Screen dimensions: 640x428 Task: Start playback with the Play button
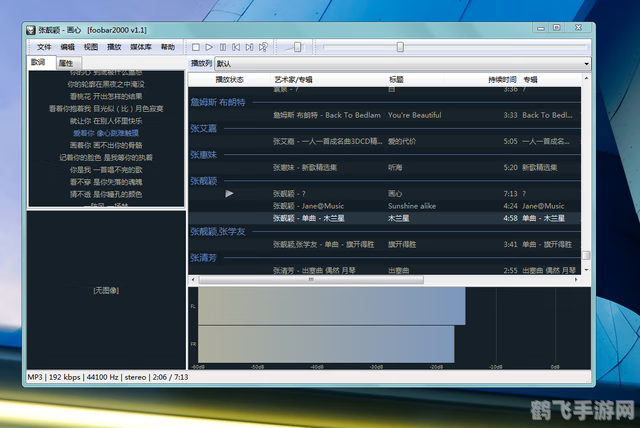(x=209, y=47)
